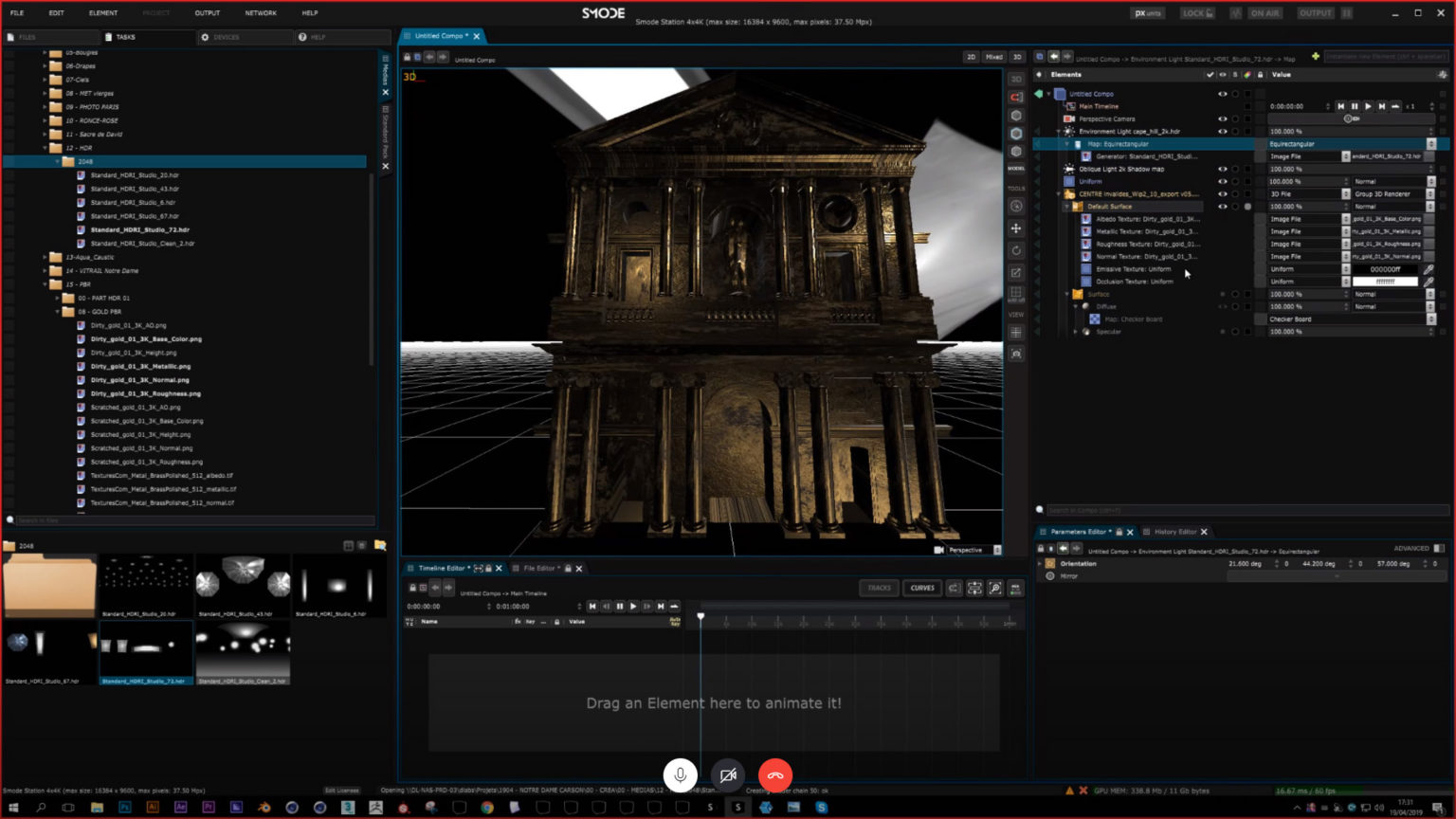Open the NETWORK menu

click(261, 13)
